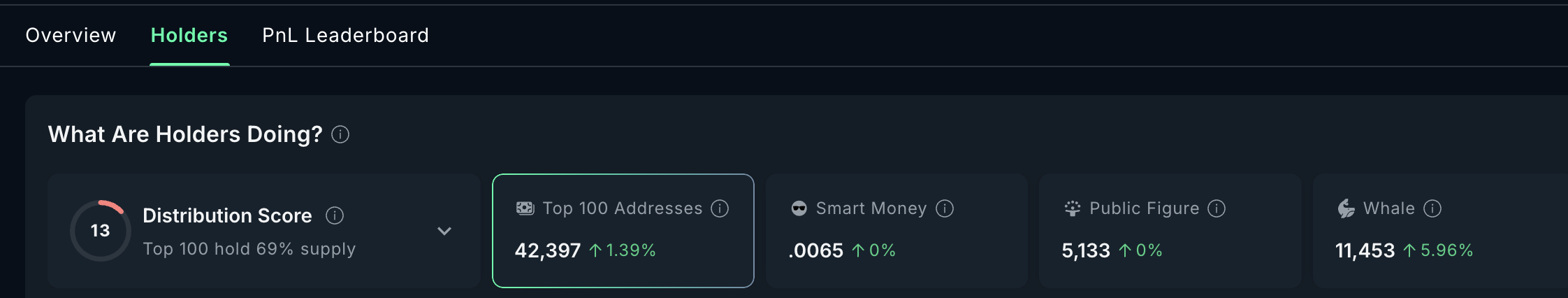Click Smart Money info icon
The height and width of the screenshot is (298, 1568).
945,208
